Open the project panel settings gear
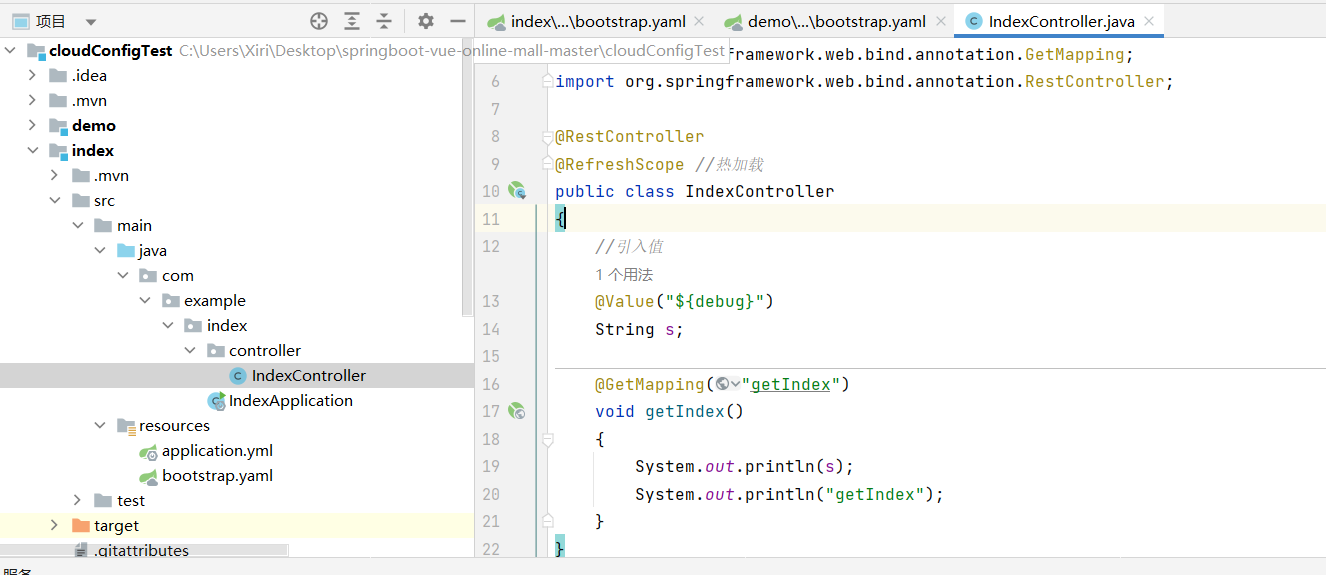Screen dimensions: 1326x575 [x=426, y=21]
